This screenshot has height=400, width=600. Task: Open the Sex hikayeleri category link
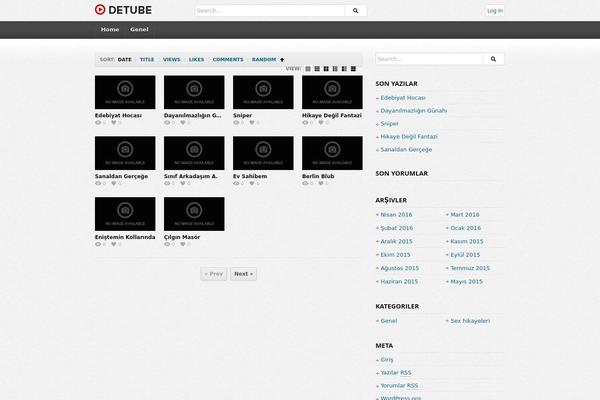470,321
